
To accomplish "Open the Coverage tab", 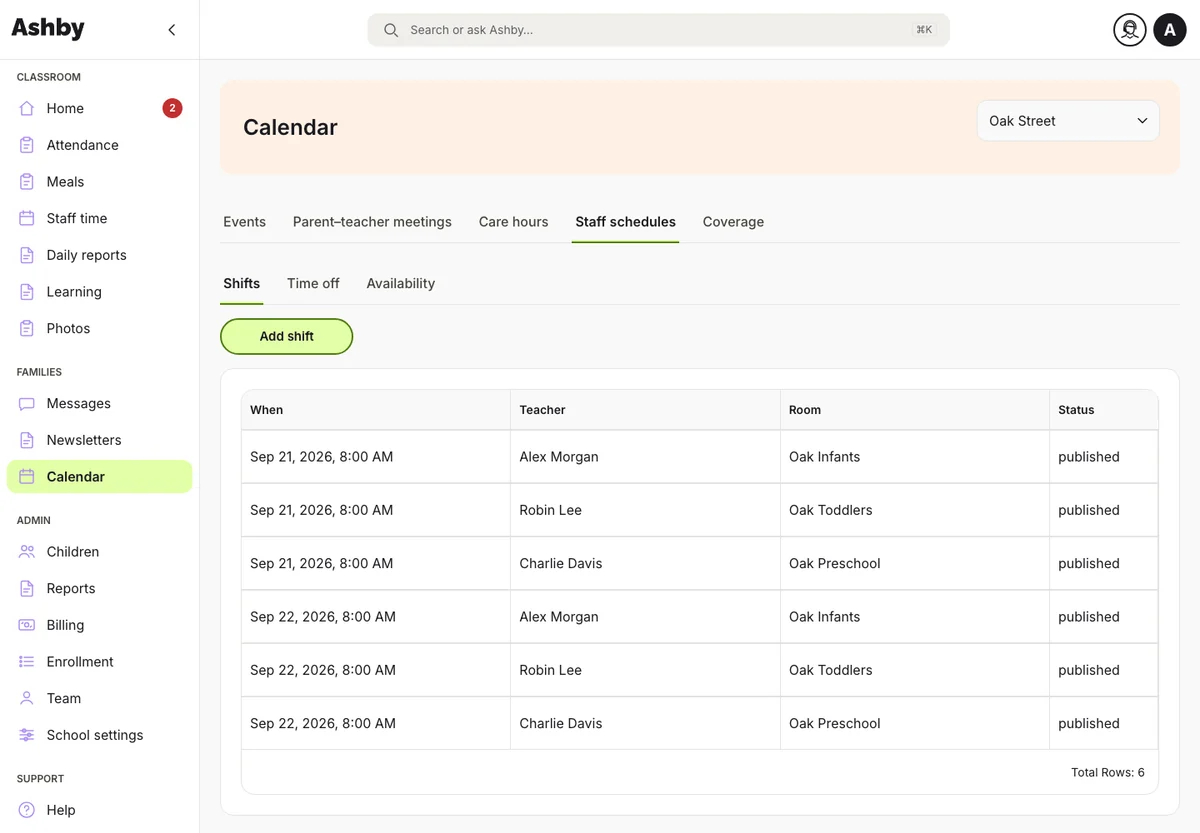I will point(733,222).
